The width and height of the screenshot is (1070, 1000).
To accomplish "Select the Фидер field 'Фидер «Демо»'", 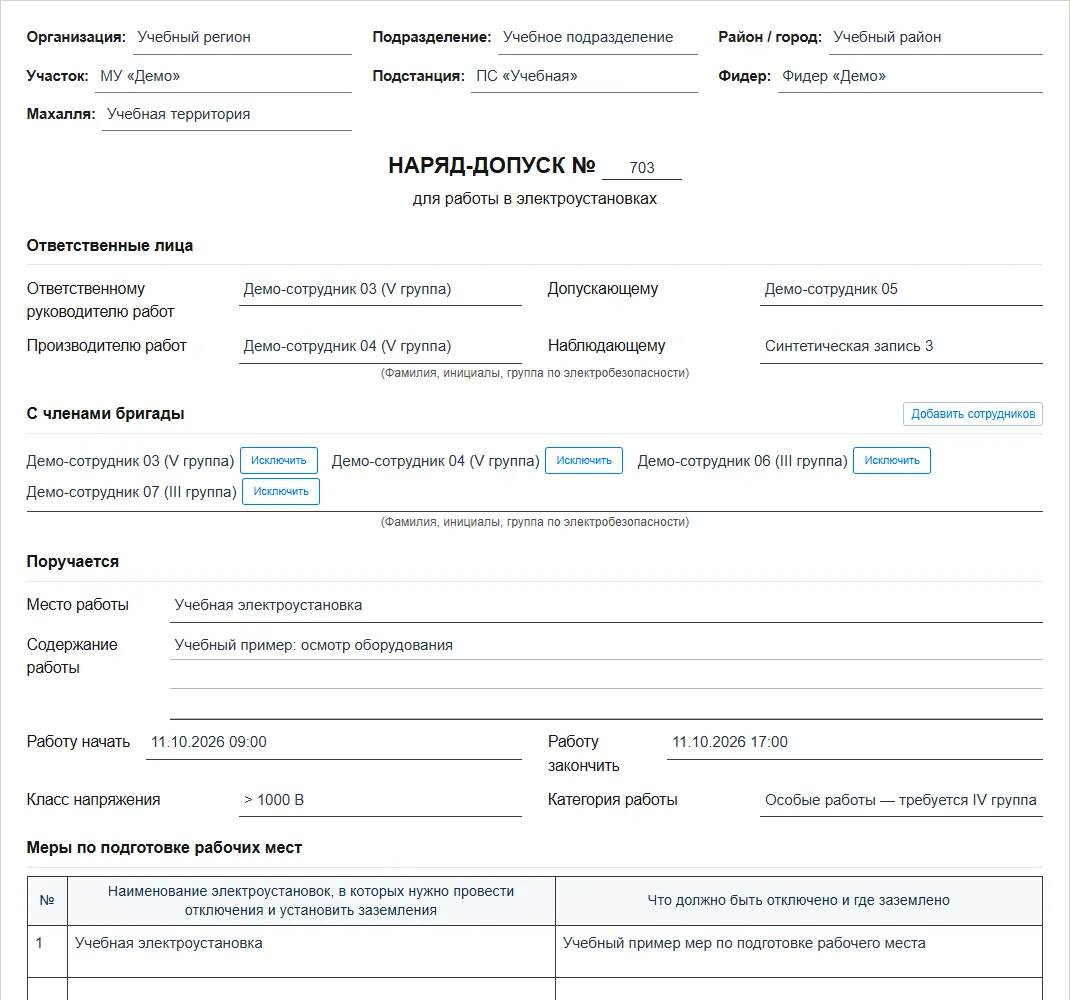I will [x=910, y=76].
